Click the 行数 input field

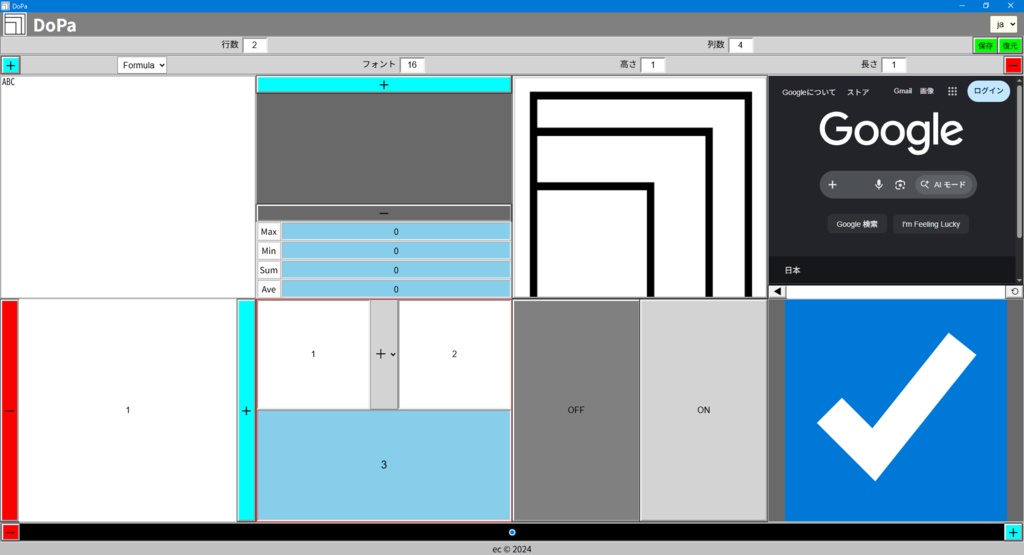click(x=255, y=45)
